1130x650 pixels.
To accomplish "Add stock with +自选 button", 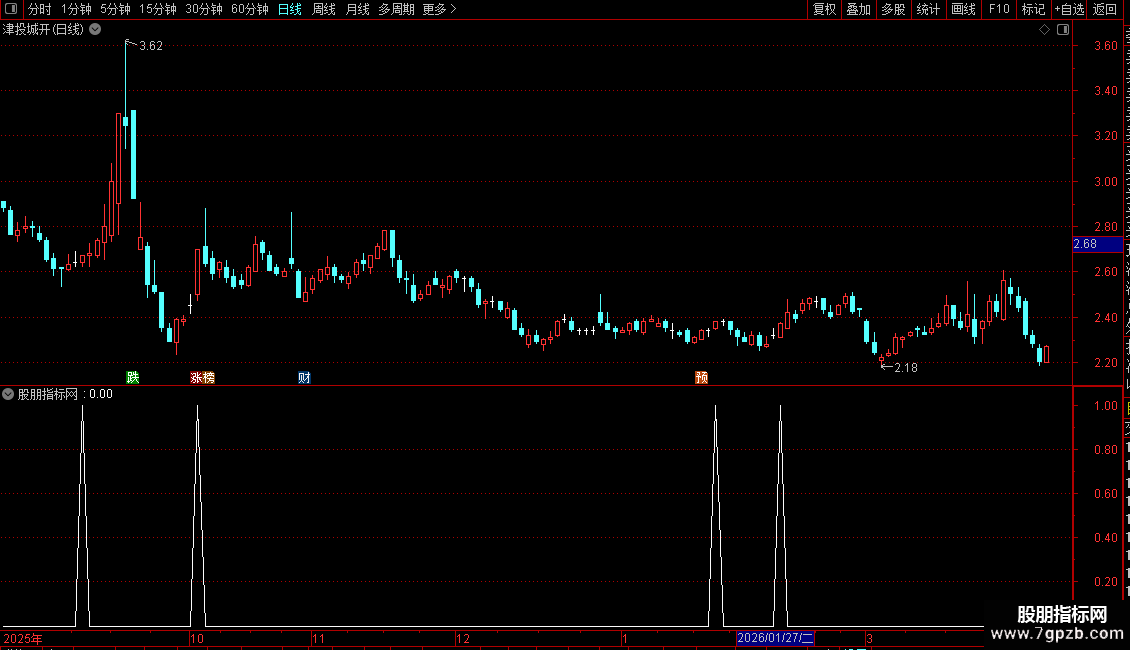I will (x=1069, y=9).
